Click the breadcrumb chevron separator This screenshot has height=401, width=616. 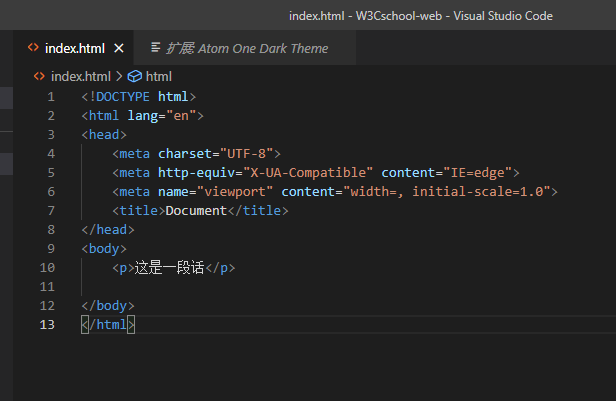tap(119, 76)
